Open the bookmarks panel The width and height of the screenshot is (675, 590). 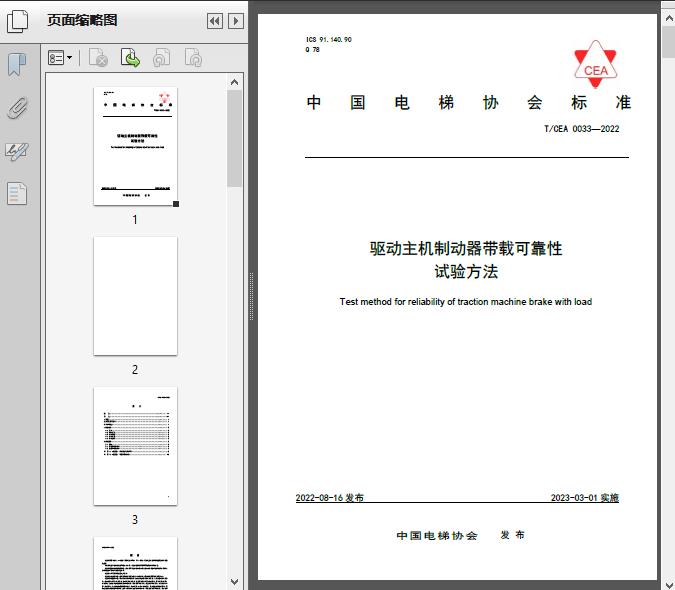(x=17, y=65)
